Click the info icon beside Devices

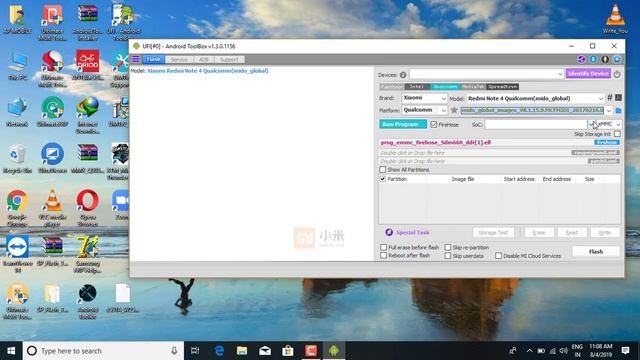[403, 75]
